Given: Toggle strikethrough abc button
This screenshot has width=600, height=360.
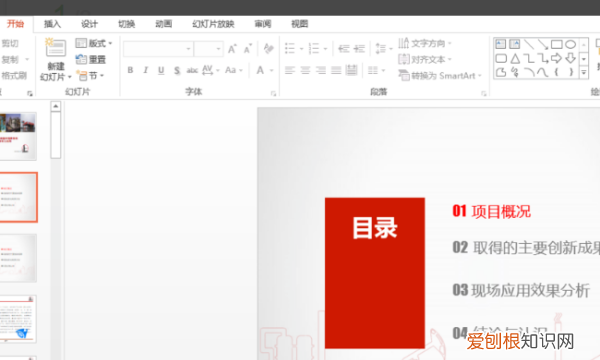Looking at the screenshot, I should [192, 70].
